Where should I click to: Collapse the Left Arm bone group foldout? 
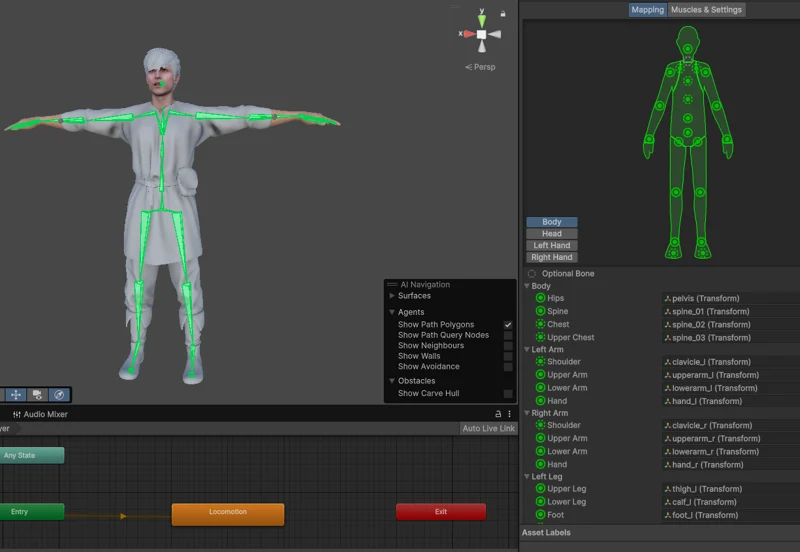tap(527, 349)
